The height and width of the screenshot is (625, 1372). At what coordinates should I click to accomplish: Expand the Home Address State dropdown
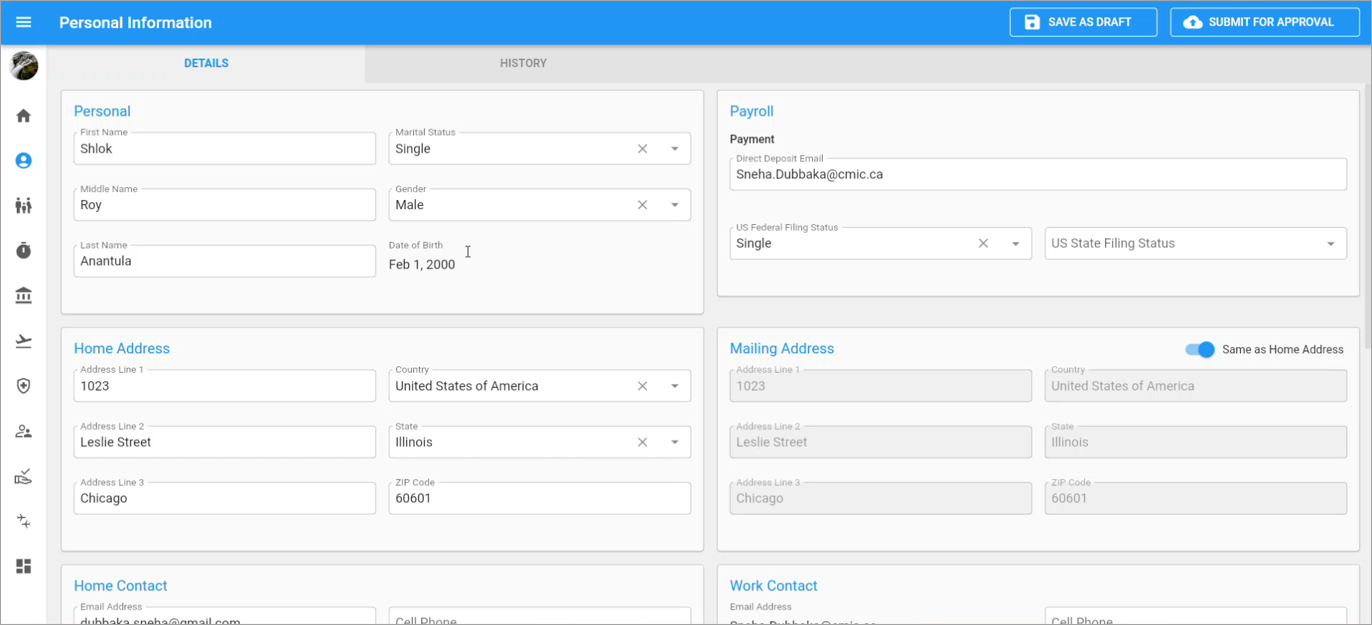(674, 442)
